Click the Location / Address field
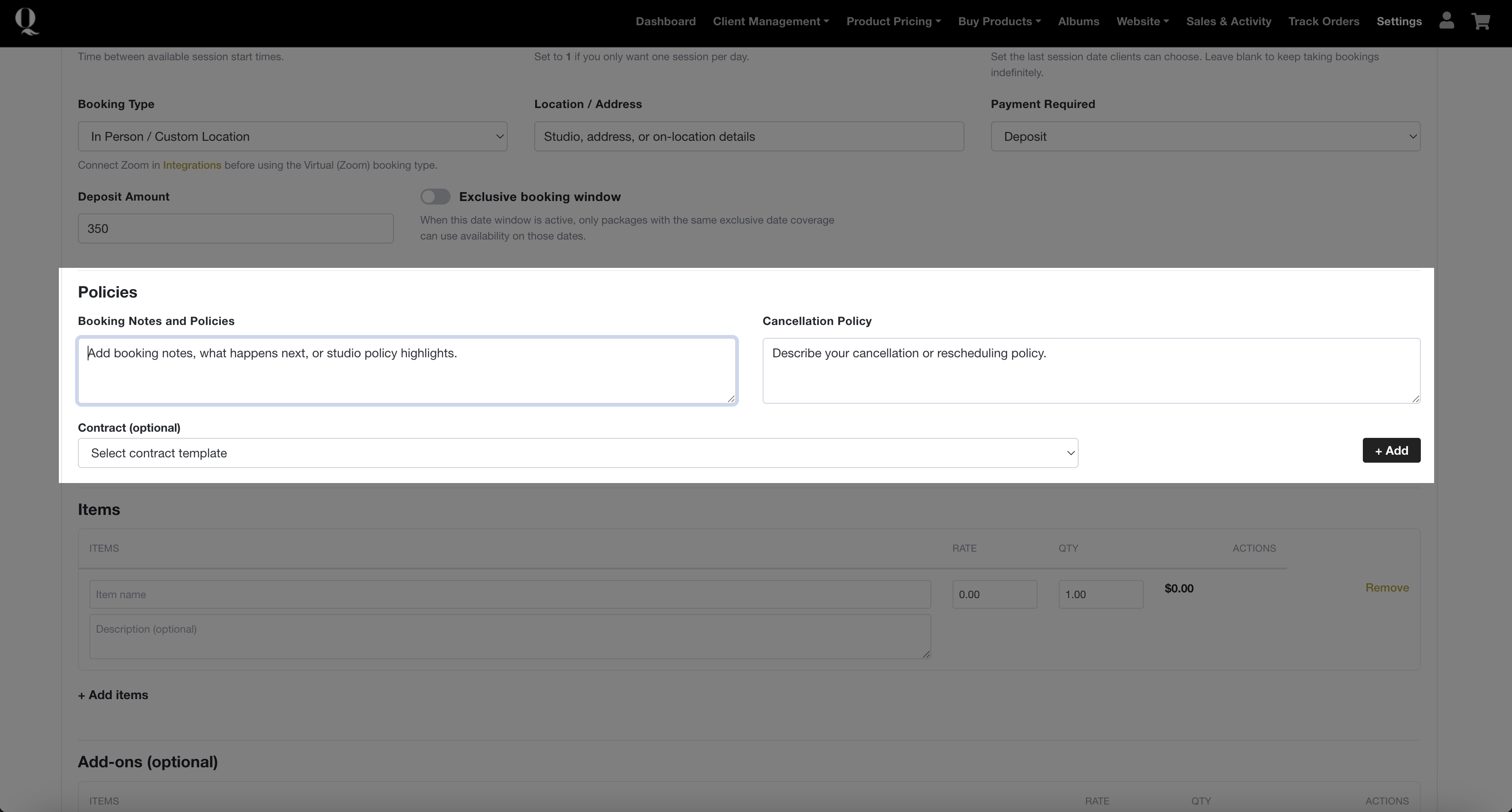This screenshot has height=812, width=1512. [x=748, y=137]
